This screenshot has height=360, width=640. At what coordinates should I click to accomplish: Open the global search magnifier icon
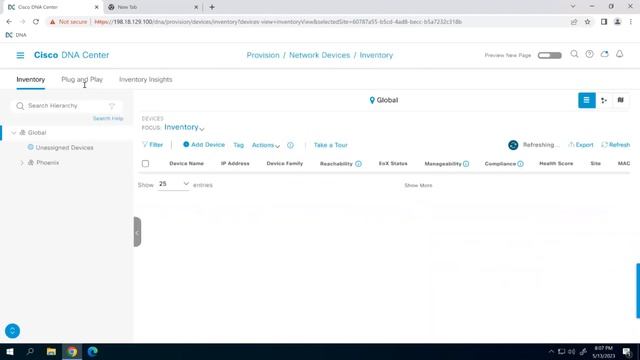coord(574,54)
